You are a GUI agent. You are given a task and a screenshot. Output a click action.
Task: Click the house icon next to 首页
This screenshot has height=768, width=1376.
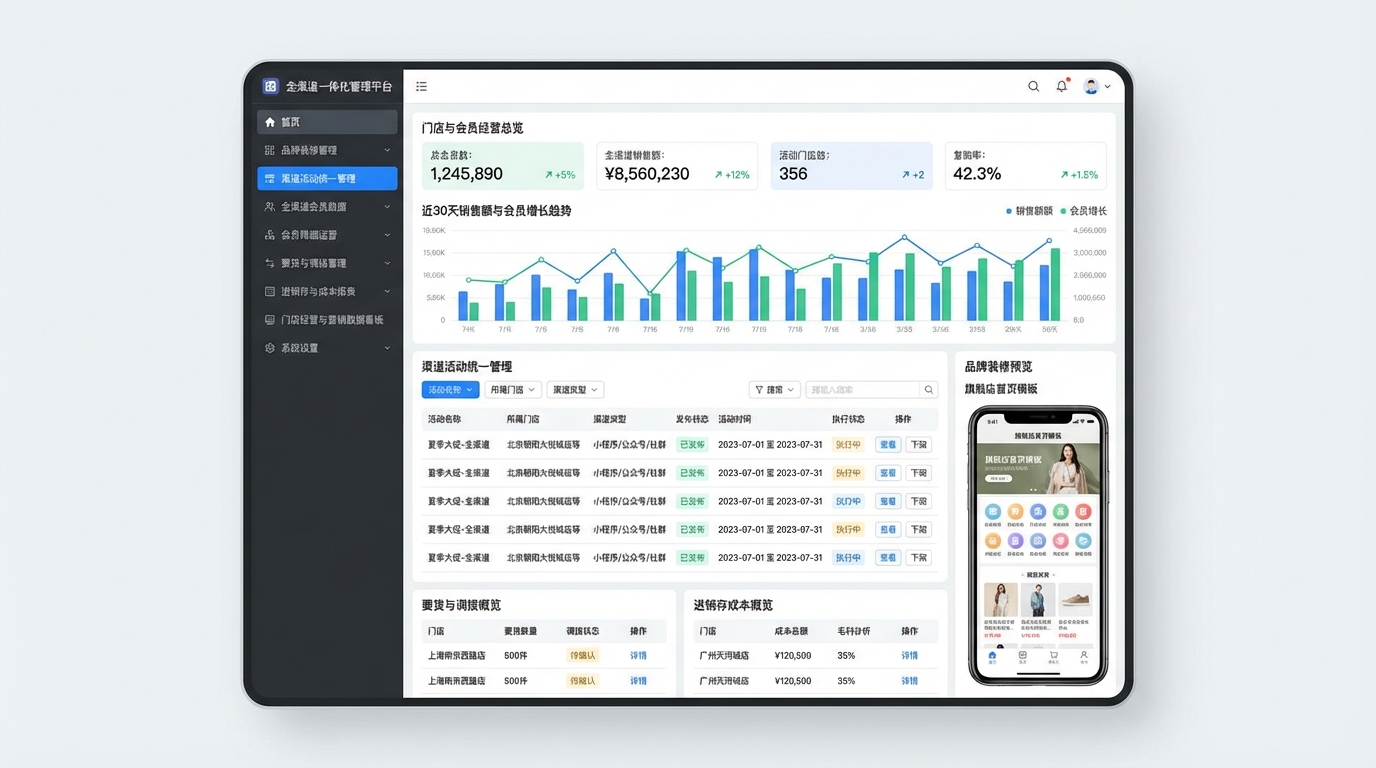[270, 122]
